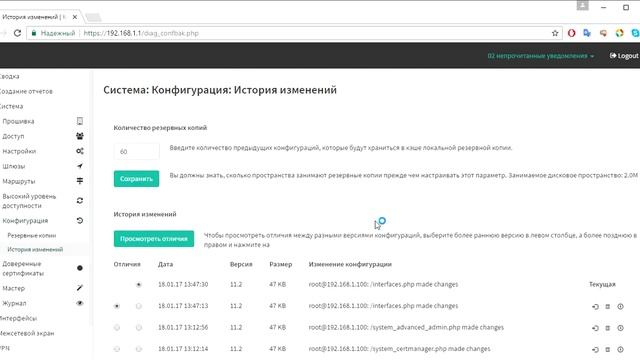
Task: Click the Журнал eye icon in sidebar
Action: 80,303
